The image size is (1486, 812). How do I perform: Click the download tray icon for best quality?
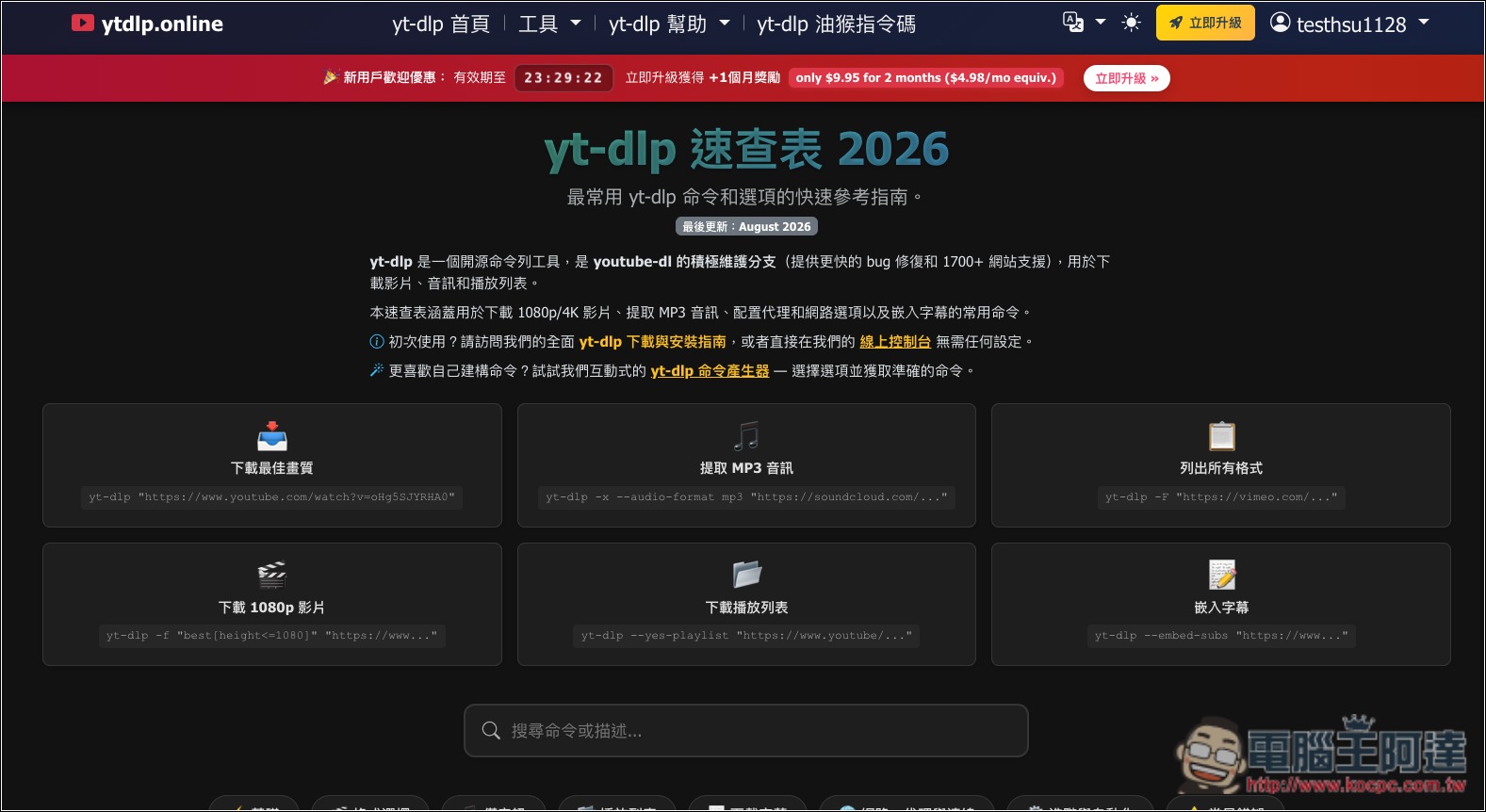(272, 436)
